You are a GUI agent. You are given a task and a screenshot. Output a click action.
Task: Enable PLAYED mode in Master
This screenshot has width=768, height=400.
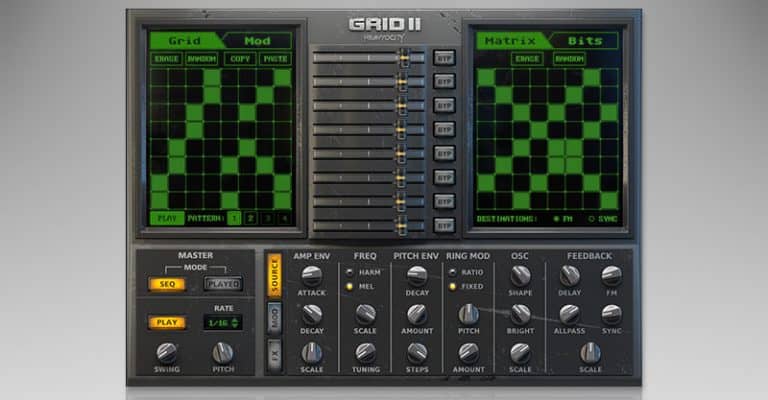coord(223,284)
